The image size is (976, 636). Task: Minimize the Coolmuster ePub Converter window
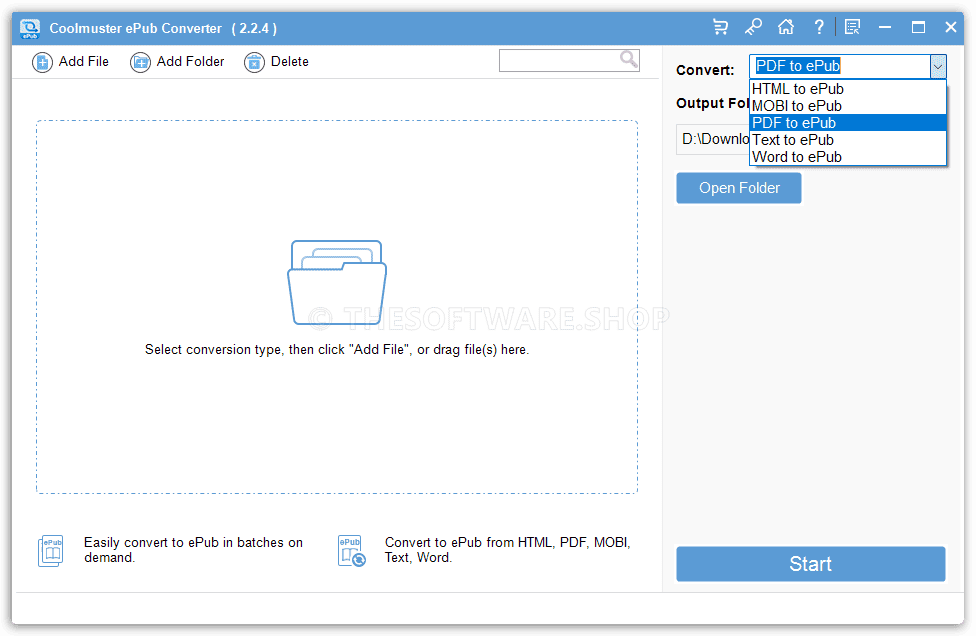[885, 27]
